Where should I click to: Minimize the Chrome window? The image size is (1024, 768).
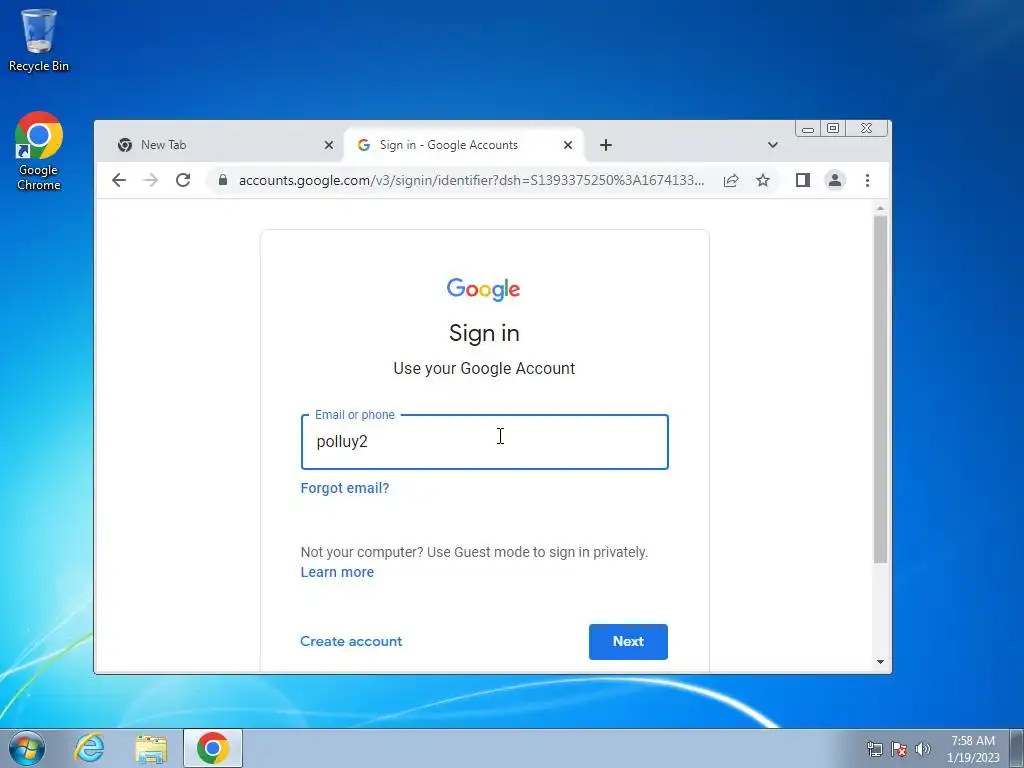(808, 129)
